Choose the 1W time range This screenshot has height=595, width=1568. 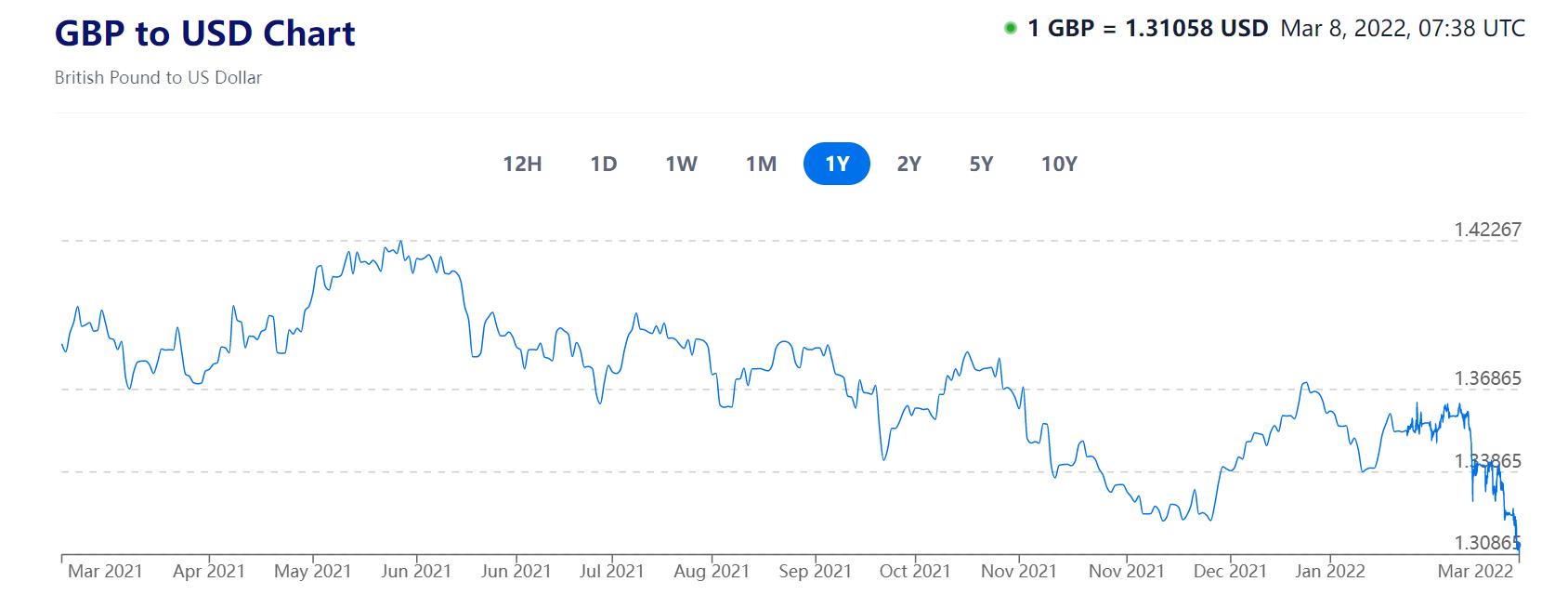click(681, 165)
